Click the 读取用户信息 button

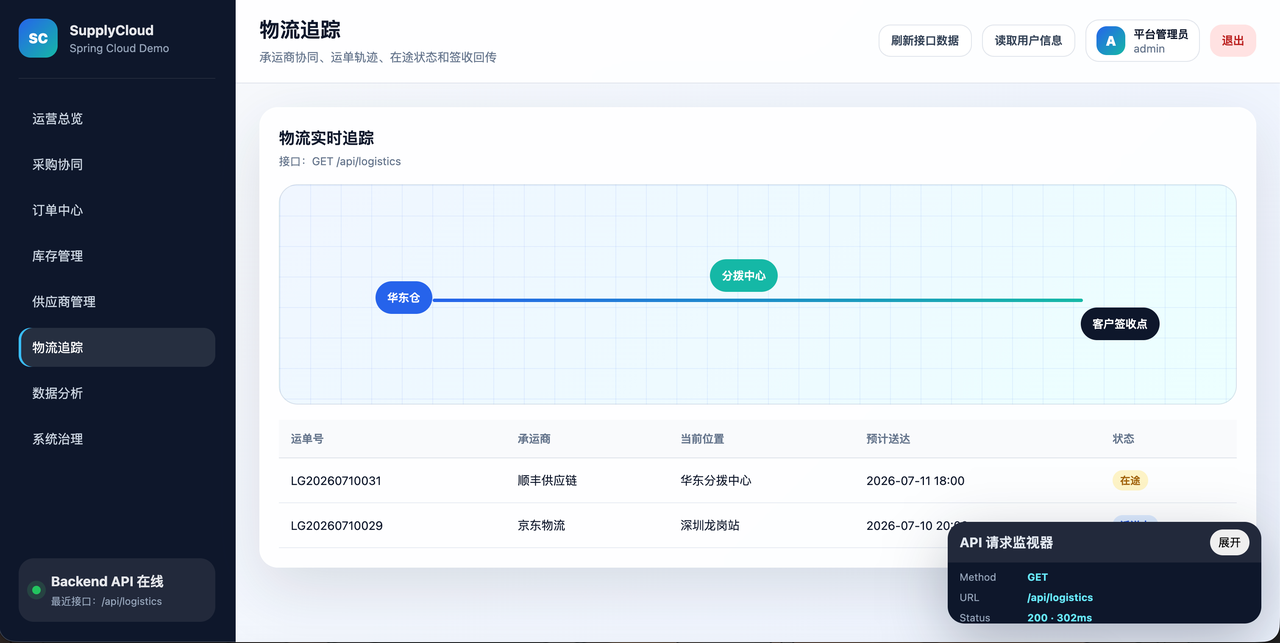(x=1028, y=41)
